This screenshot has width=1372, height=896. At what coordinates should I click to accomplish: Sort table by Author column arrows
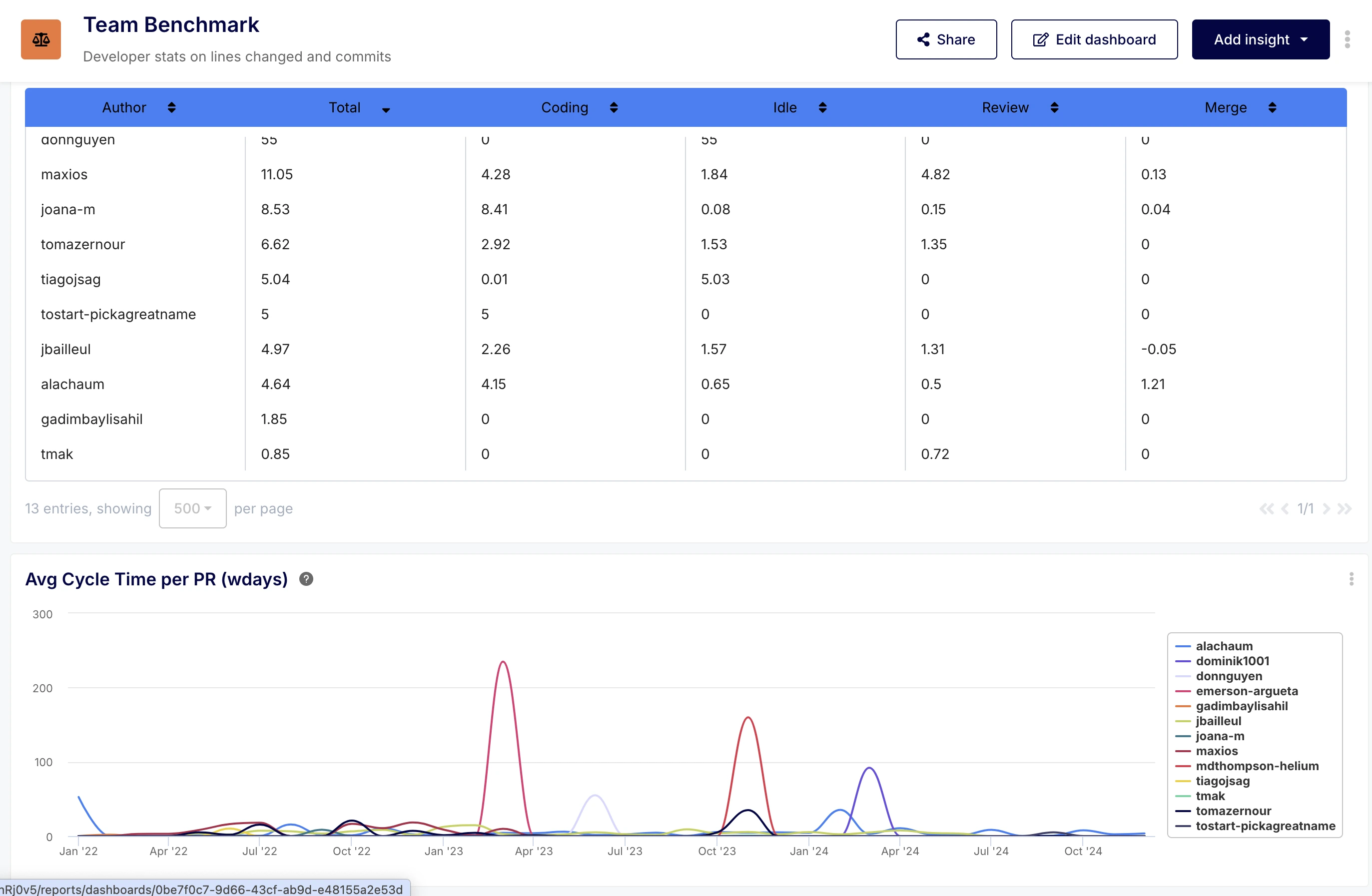click(171, 108)
